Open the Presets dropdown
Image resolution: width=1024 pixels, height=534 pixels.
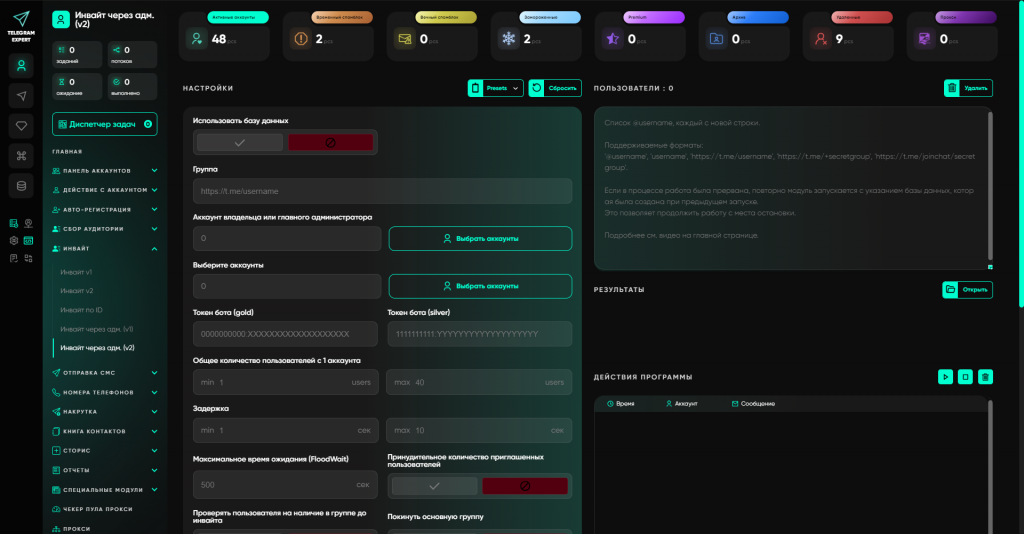point(496,88)
